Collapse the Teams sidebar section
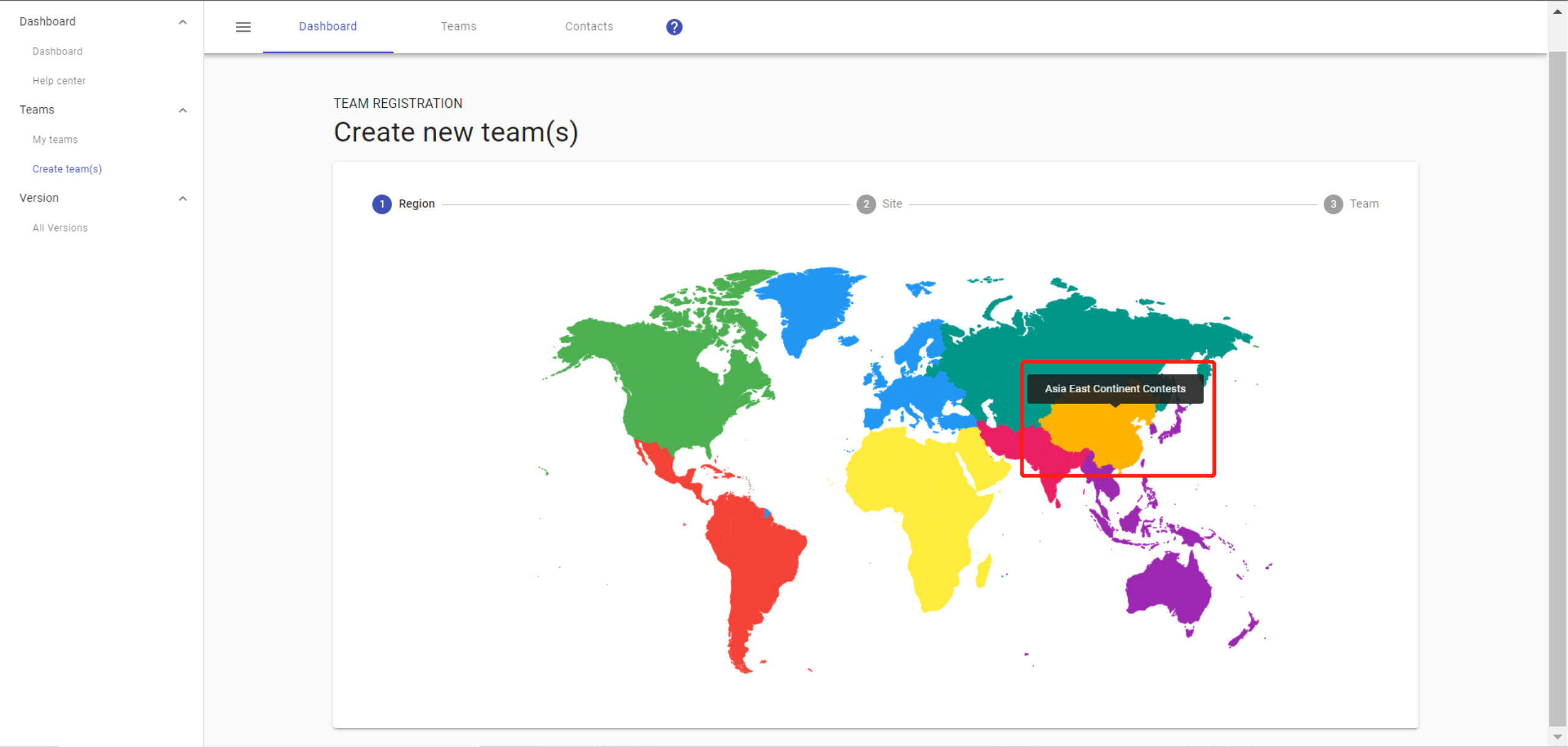The image size is (1568, 747). point(183,110)
